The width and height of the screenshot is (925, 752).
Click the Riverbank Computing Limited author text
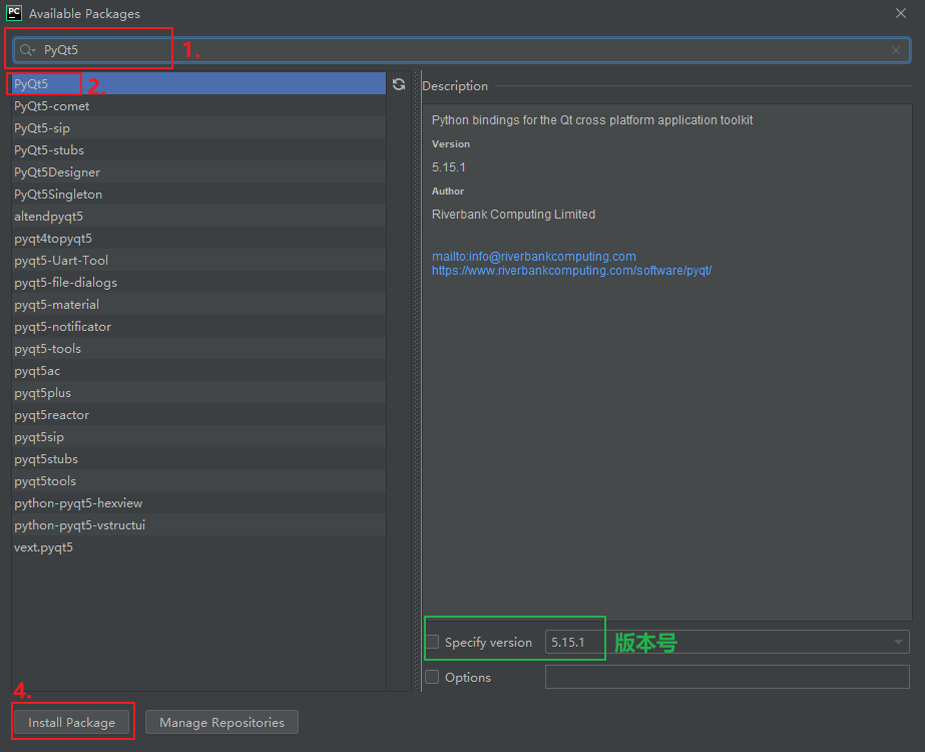pos(513,214)
